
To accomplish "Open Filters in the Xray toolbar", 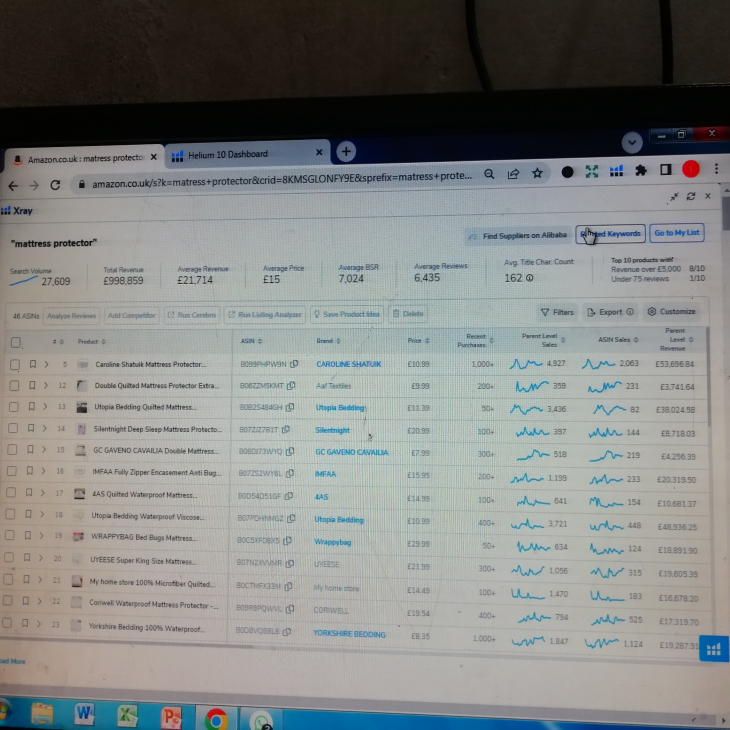I will [557, 312].
